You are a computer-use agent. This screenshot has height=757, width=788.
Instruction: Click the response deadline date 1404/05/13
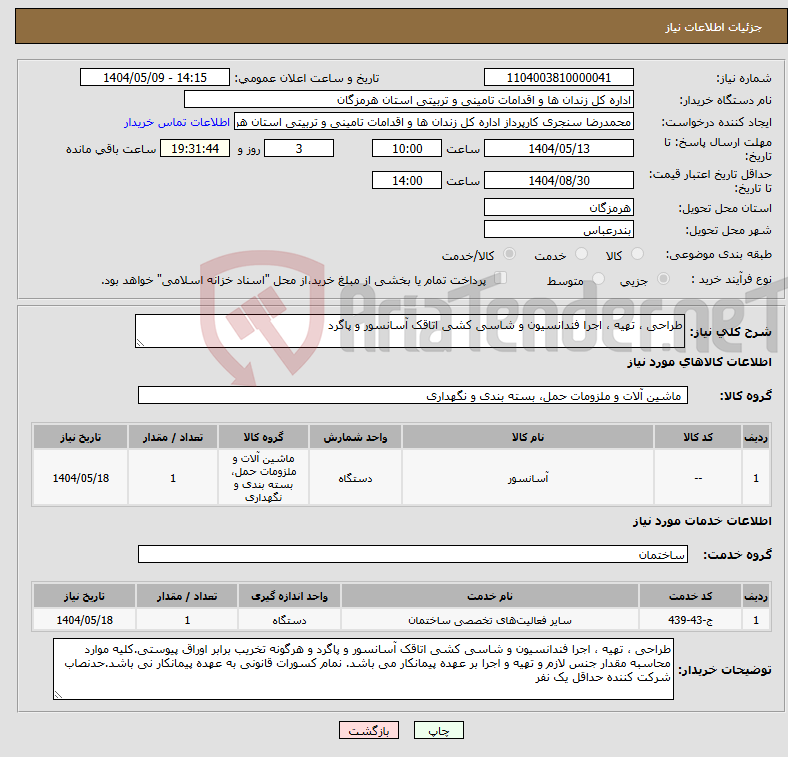point(558,148)
